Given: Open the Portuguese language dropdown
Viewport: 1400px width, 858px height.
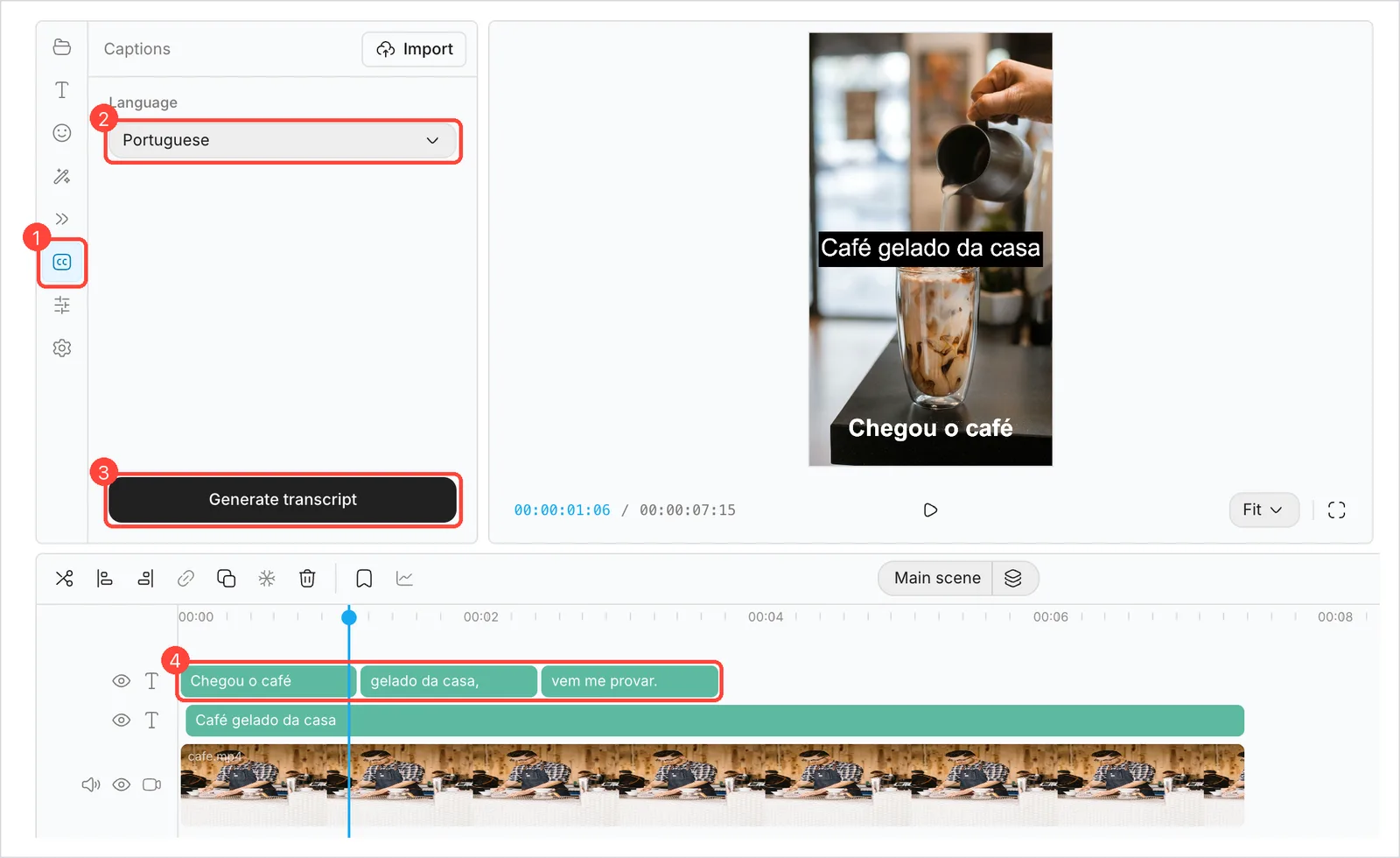Looking at the screenshot, I should [x=283, y=140].
